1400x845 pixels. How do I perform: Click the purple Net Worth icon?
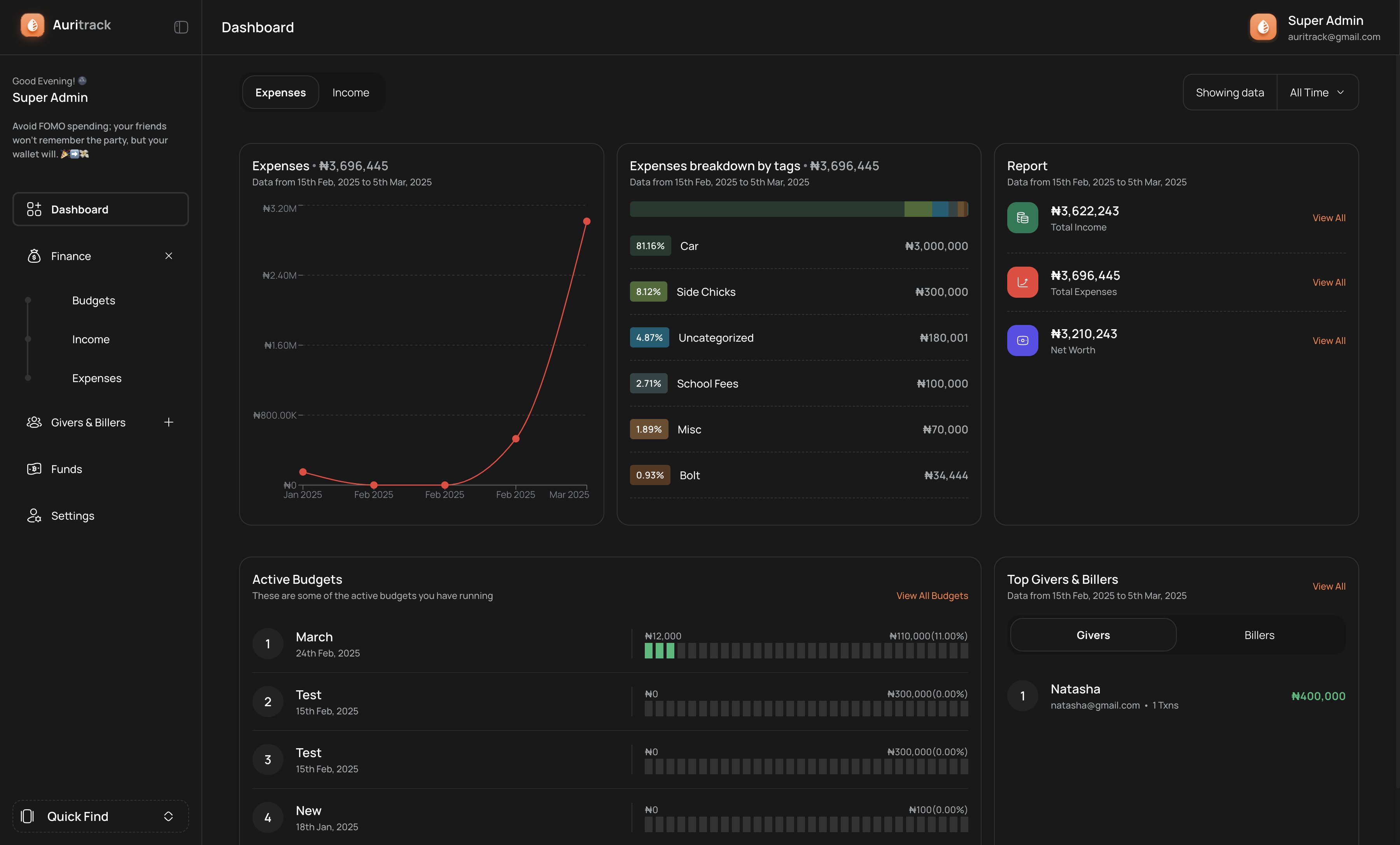[x=1022, y=341]
